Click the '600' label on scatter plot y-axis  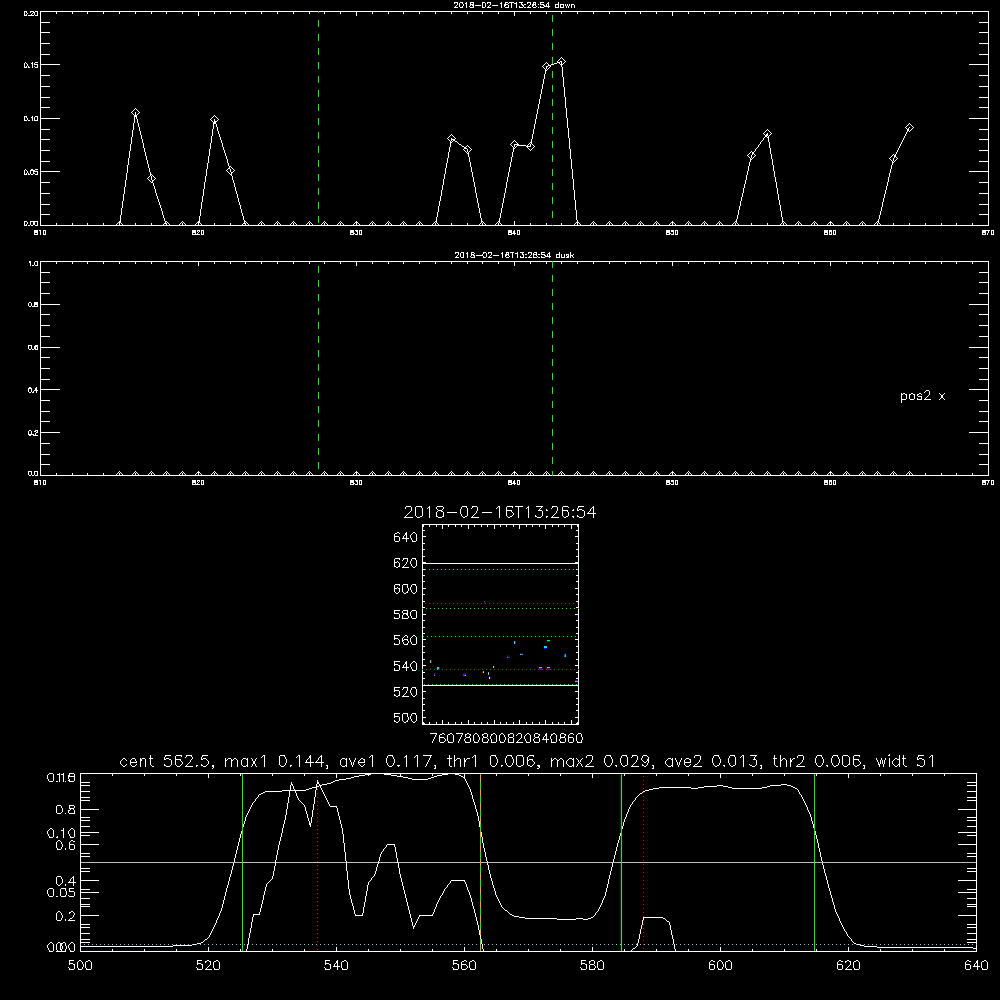pyautogui.click(x=405, y=589)
